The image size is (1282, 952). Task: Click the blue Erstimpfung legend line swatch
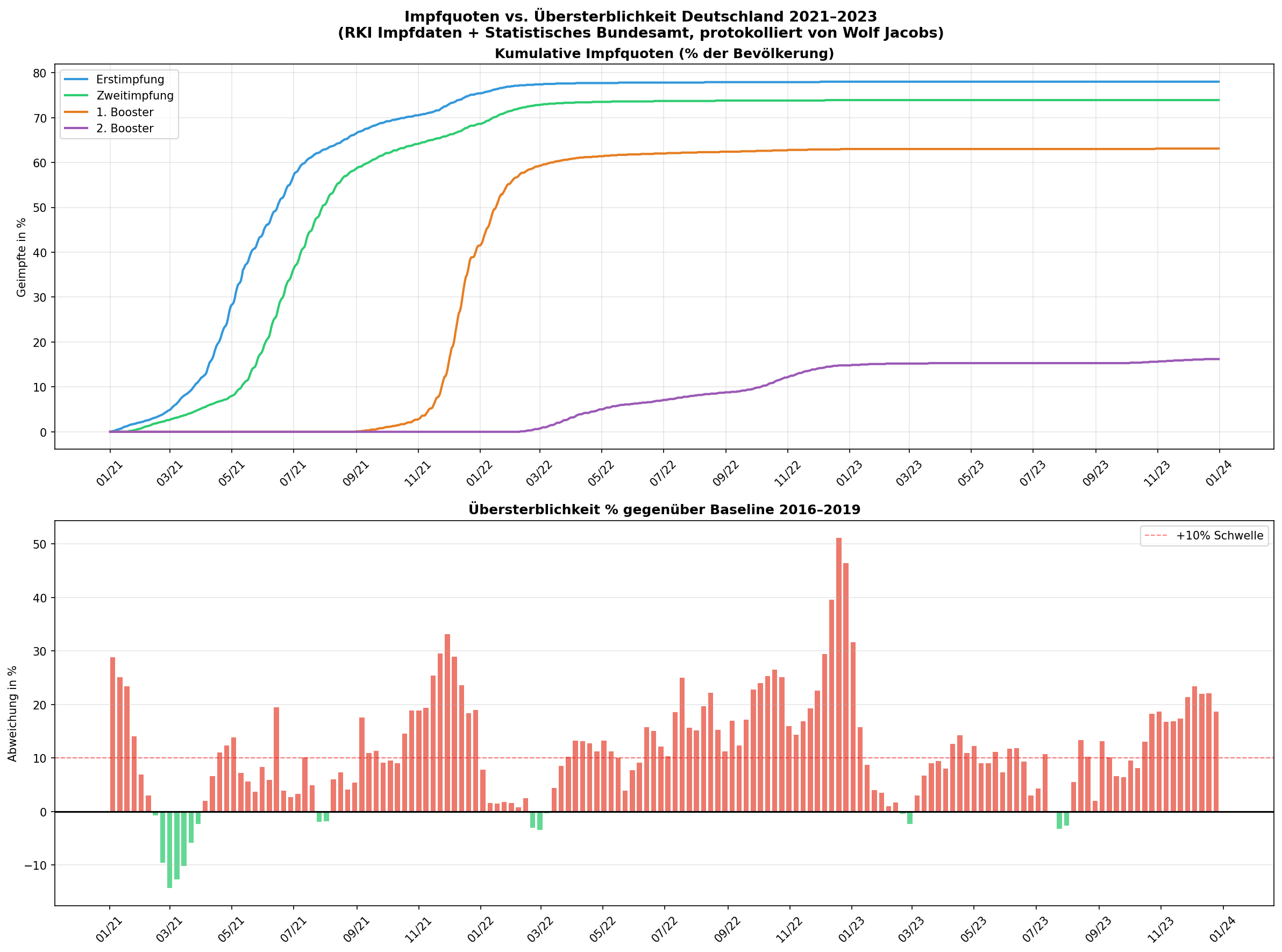point(76,80)
